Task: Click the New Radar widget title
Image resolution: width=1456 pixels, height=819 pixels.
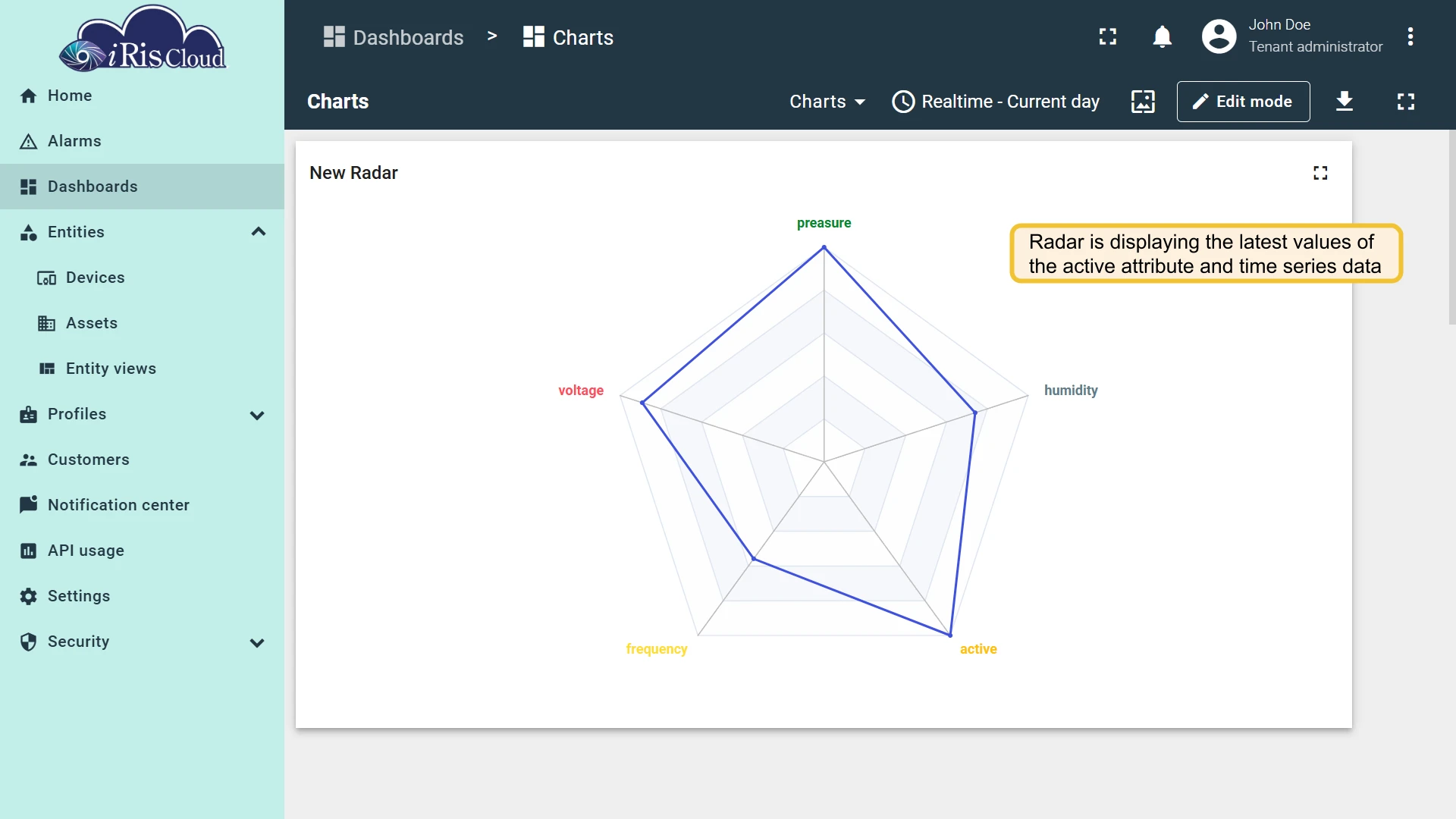Action: pos(353,173)
